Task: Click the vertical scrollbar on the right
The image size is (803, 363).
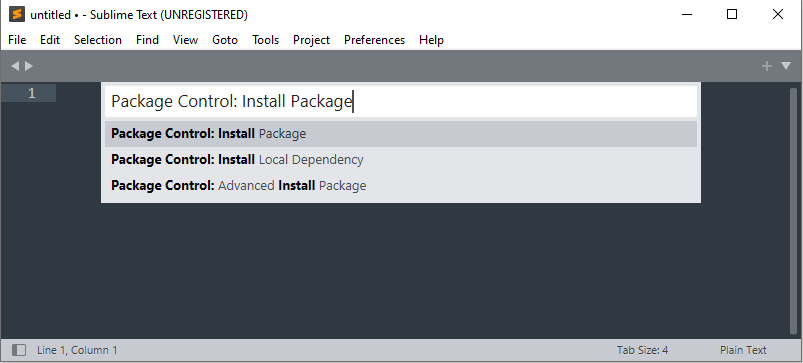Action: click(x=793, y=210)
